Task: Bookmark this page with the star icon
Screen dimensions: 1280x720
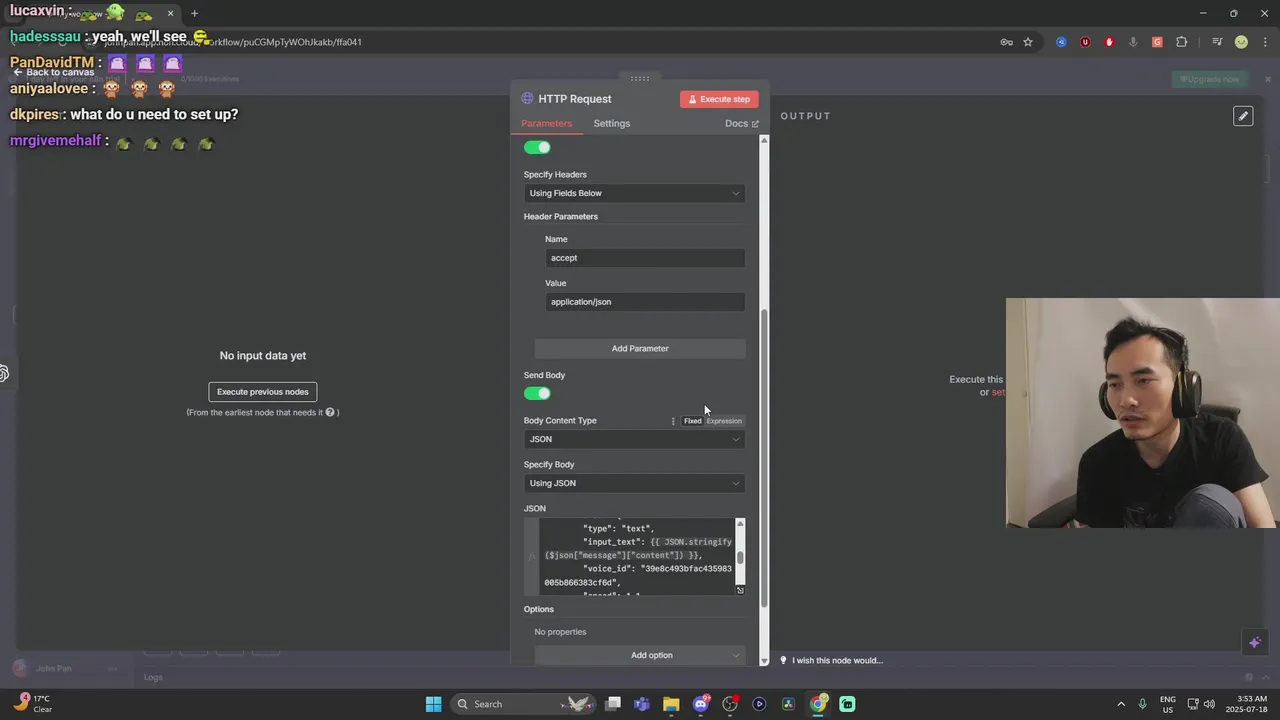Action: (1027, 42)
